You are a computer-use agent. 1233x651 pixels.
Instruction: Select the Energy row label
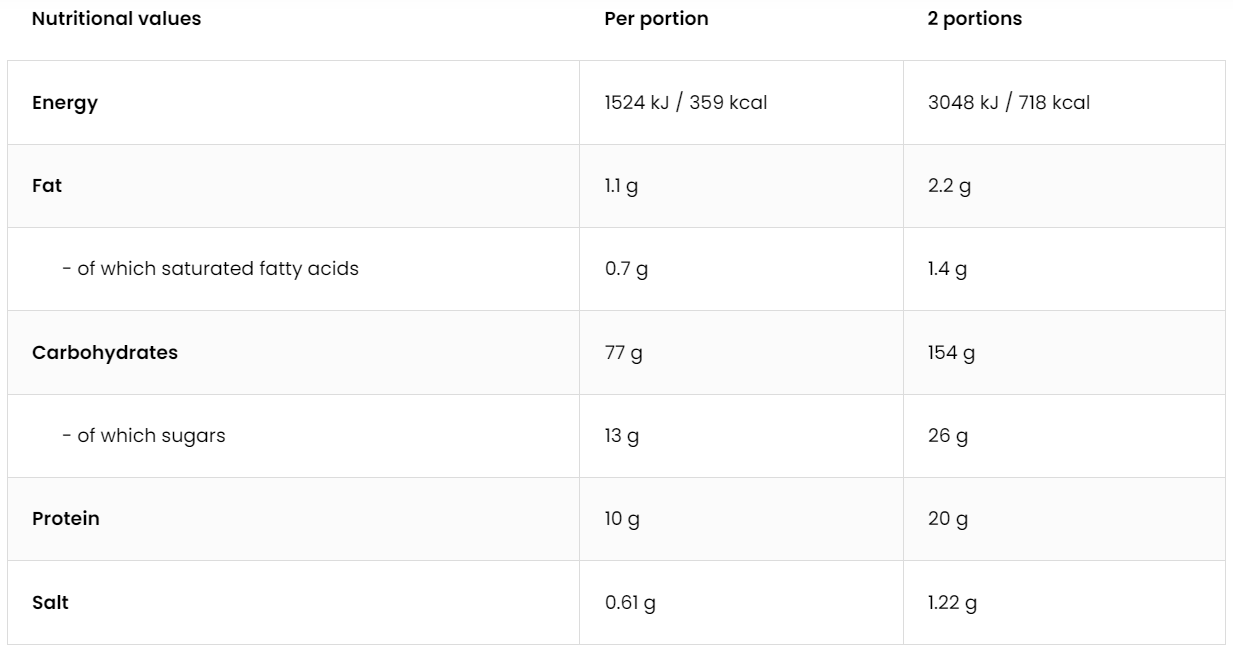point(65,102)
